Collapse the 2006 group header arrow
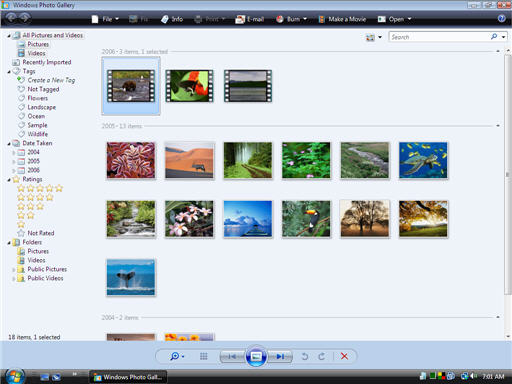Image resolution: width=512 pixels, height=384 pixels. point(498,51)
